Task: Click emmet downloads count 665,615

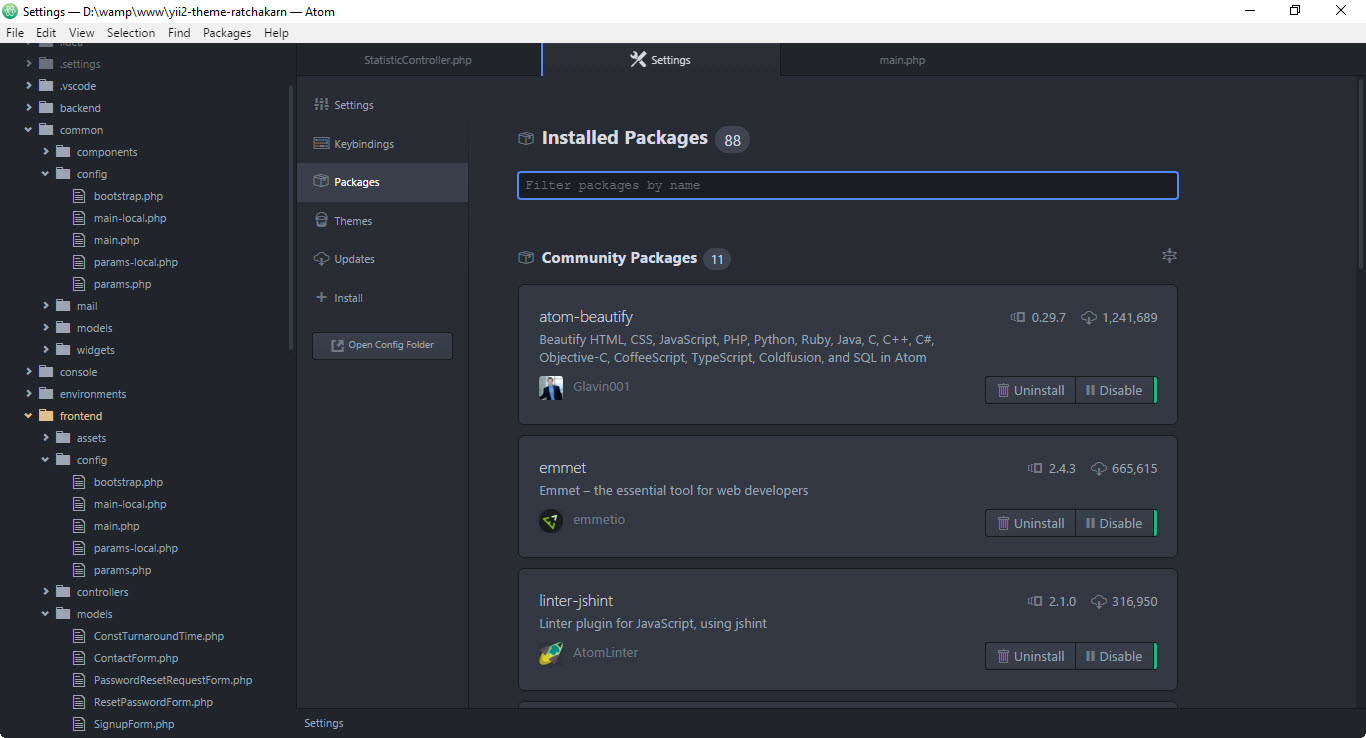Action: 1134,468
